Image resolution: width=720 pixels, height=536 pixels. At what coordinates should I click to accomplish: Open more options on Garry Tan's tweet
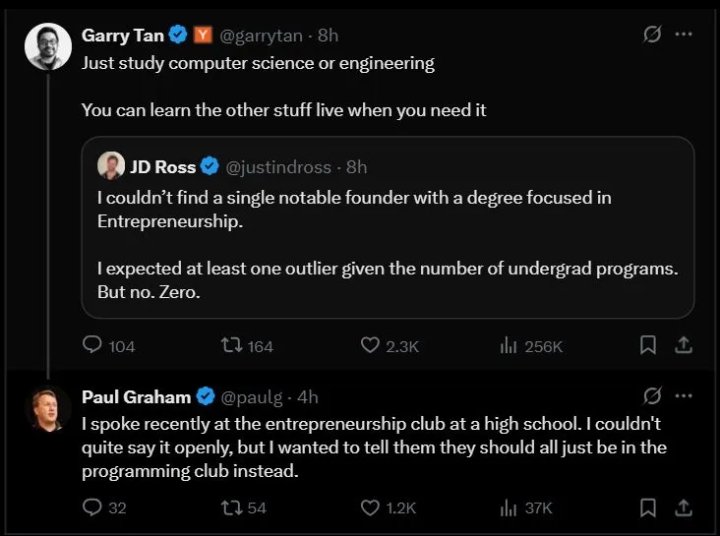point(684,35)
